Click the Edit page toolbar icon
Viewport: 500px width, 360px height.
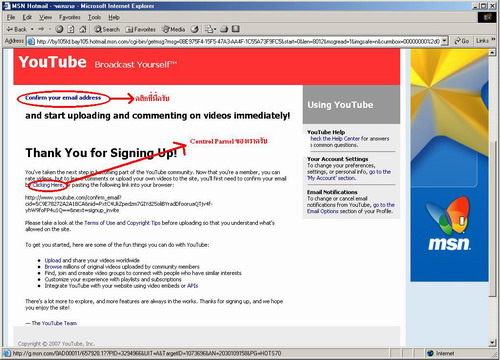point(236,29)
